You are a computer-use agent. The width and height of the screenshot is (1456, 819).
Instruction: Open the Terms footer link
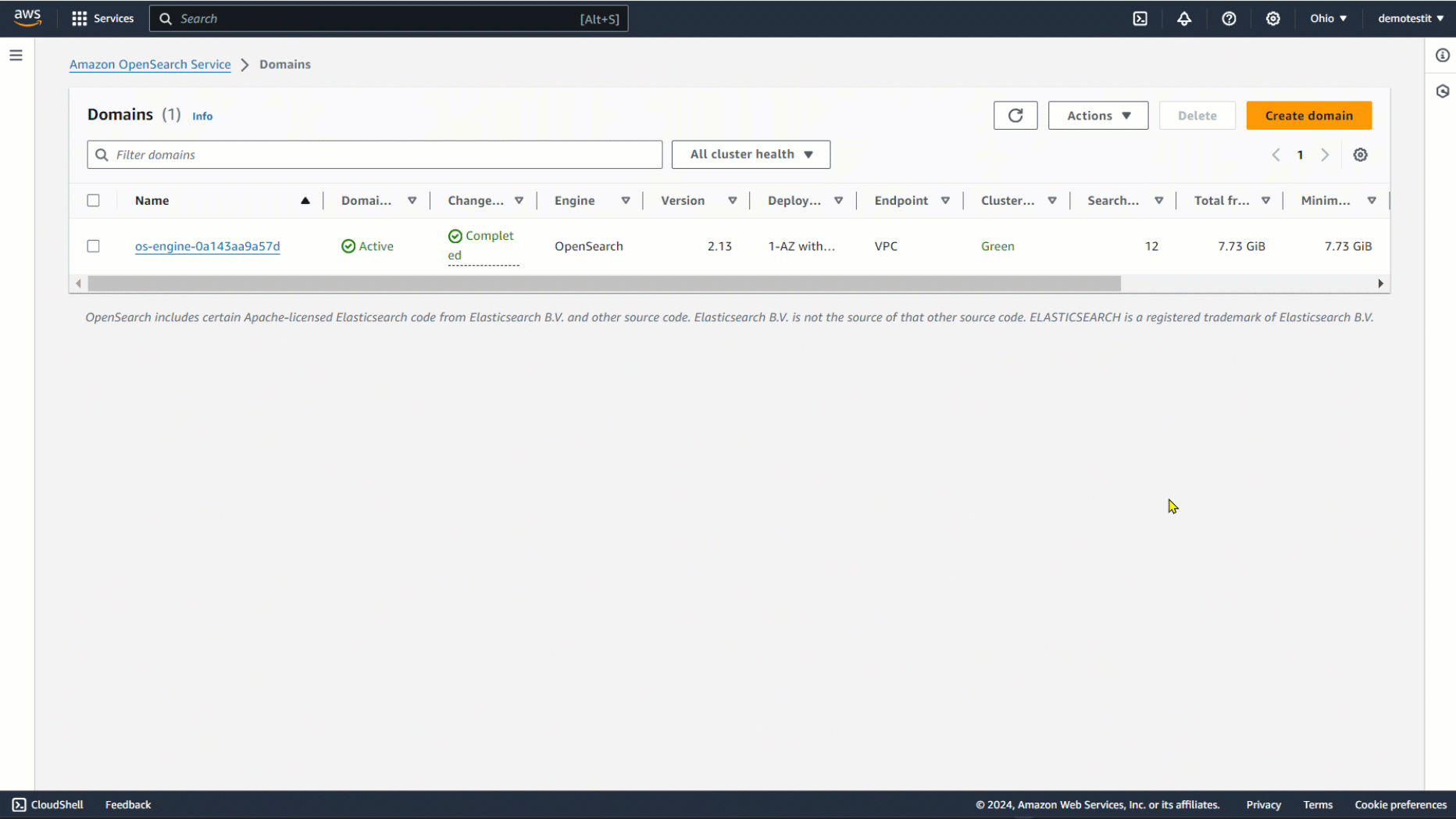(1318, 805)
